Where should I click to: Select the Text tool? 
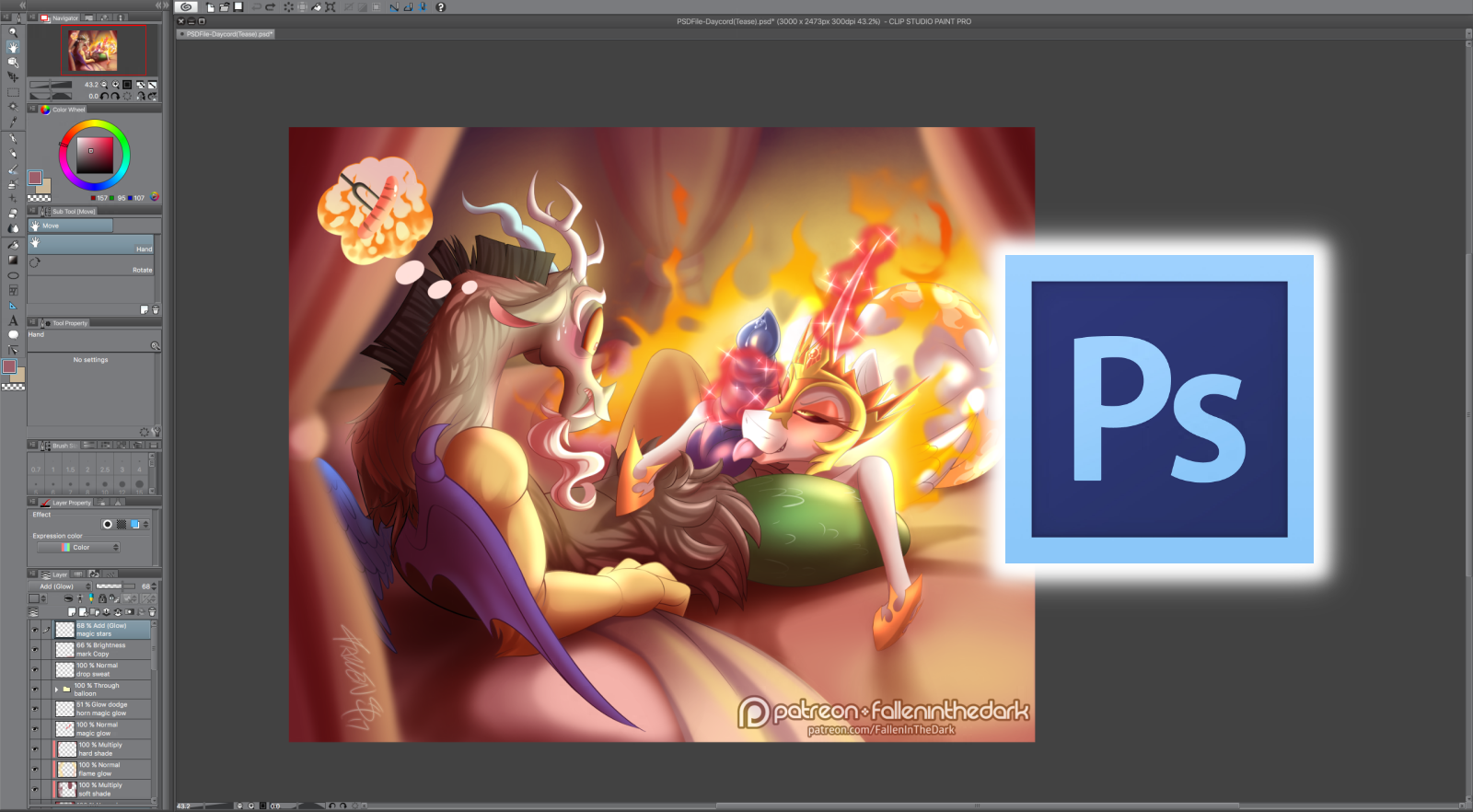[13, 320]
